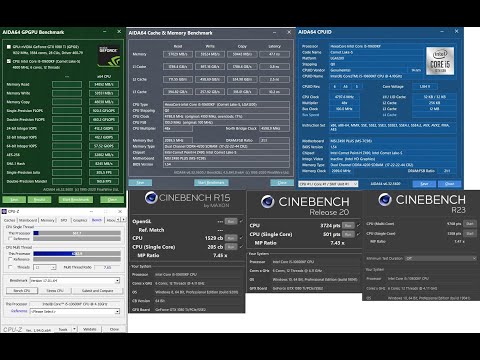Expand the Reference 'Please Select' dropdown
This screenshot has width=480, height=360.
click(75, 311)
